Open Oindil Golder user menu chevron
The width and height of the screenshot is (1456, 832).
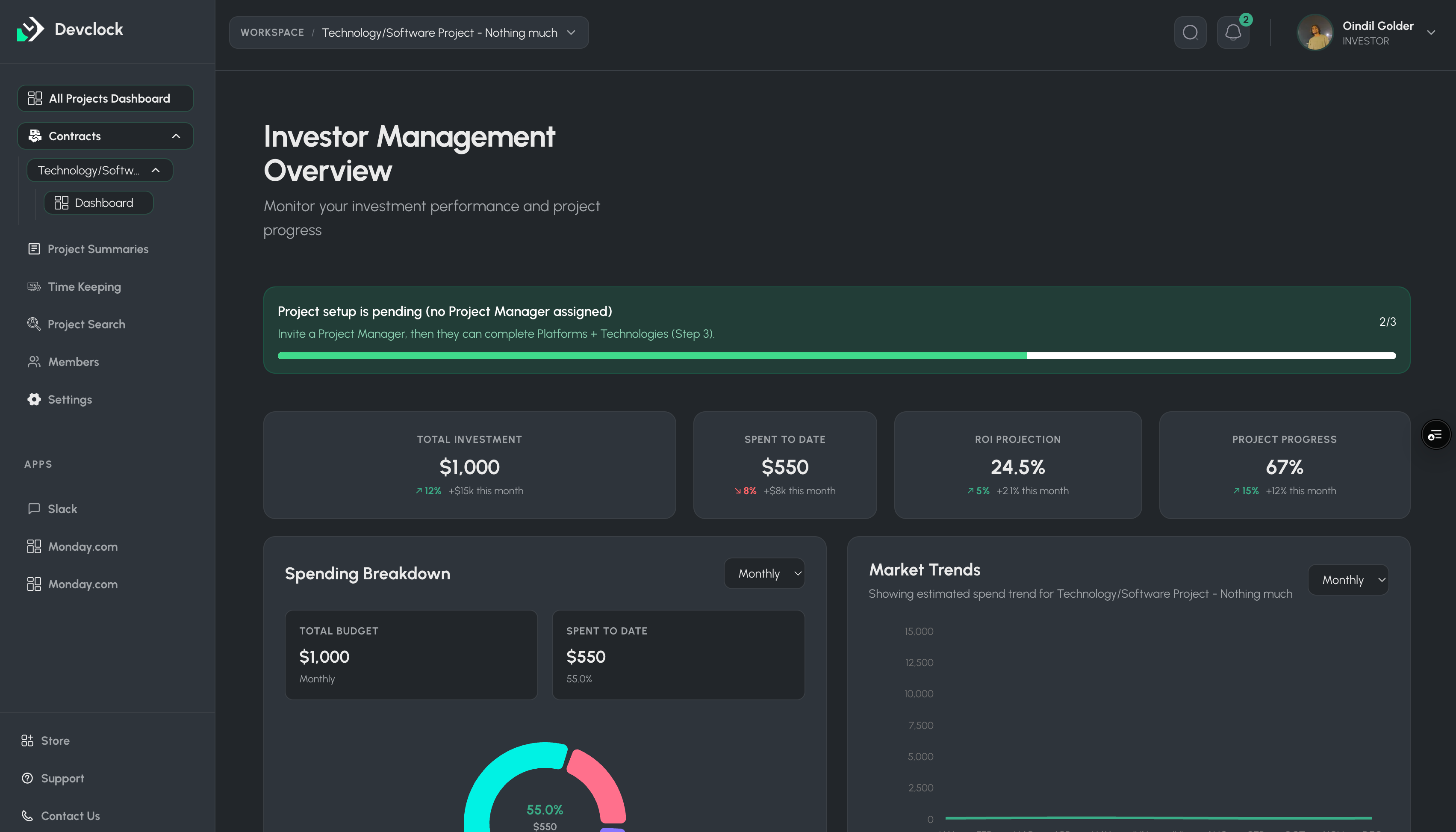tap(1431, 32)
